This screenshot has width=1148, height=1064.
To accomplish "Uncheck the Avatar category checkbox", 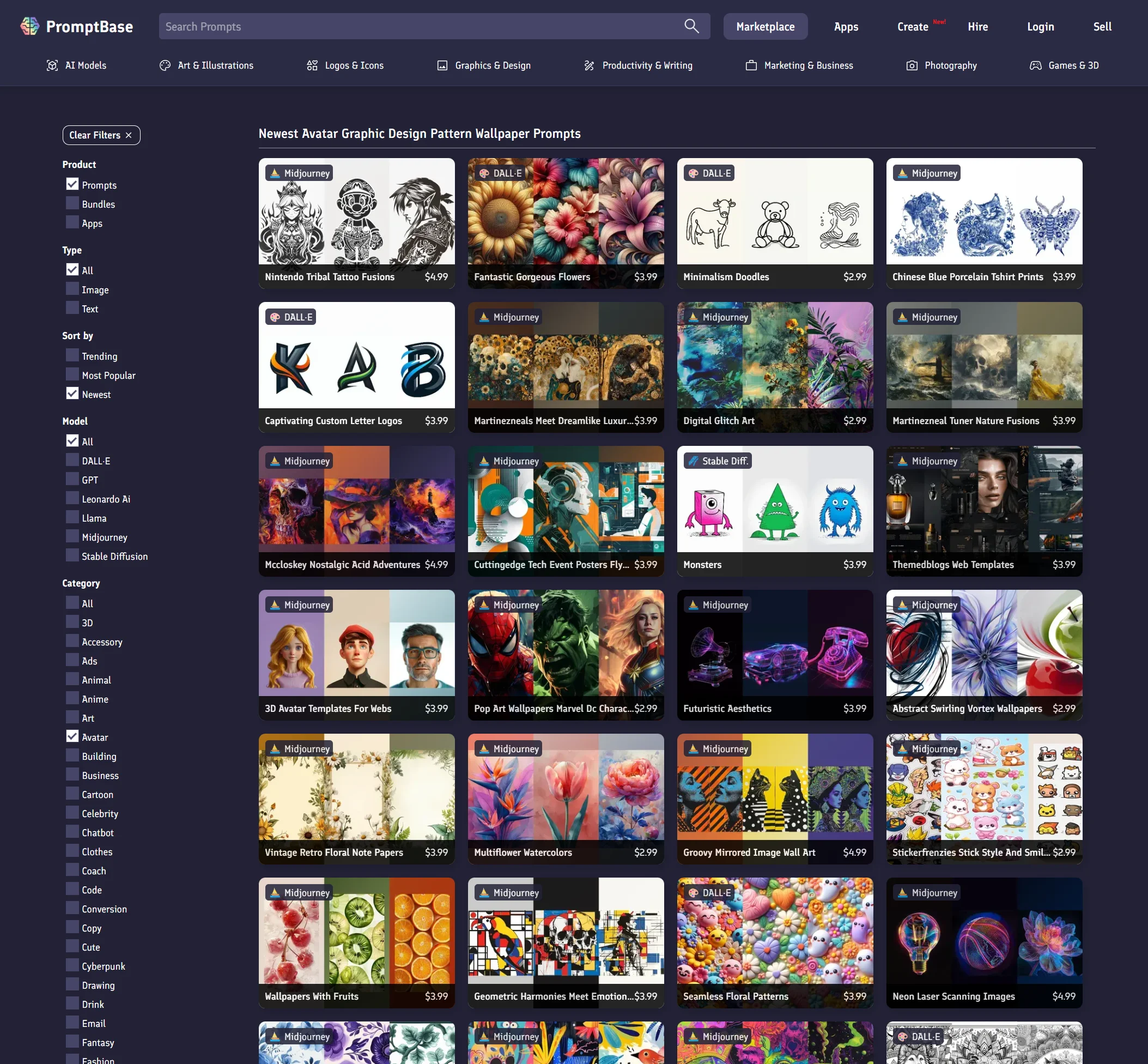I will pos(72,736).
